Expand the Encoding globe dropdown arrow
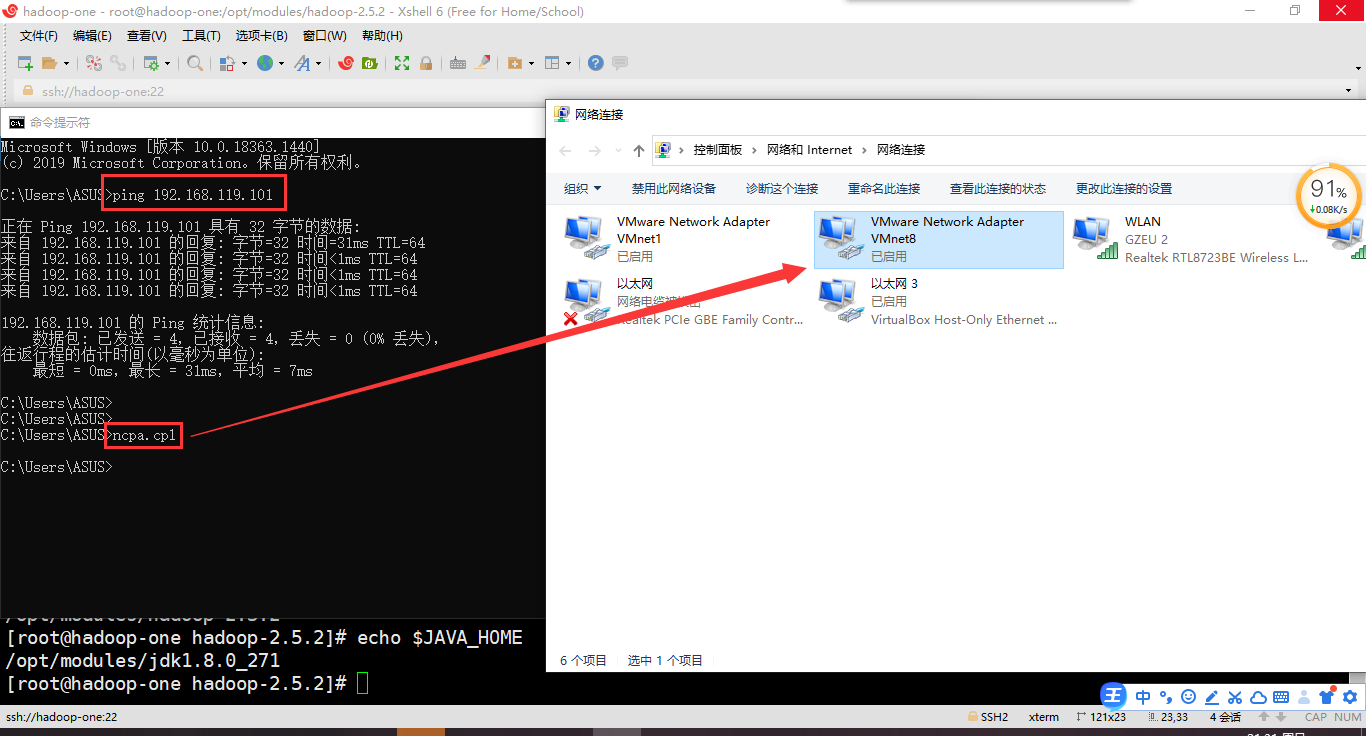This screenshot has width=1366, height=736. click(x=281, y=63)
